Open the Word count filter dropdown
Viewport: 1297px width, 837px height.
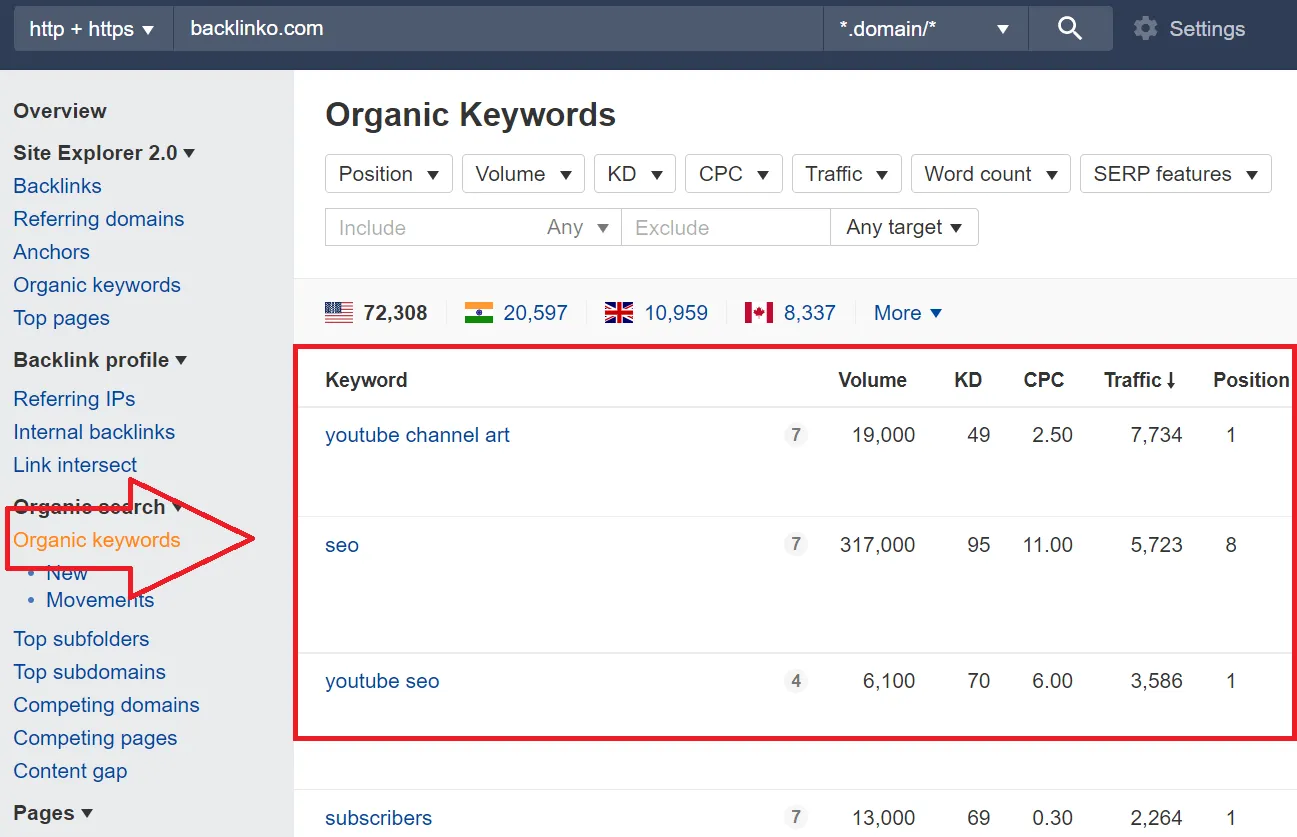[990, 174]
